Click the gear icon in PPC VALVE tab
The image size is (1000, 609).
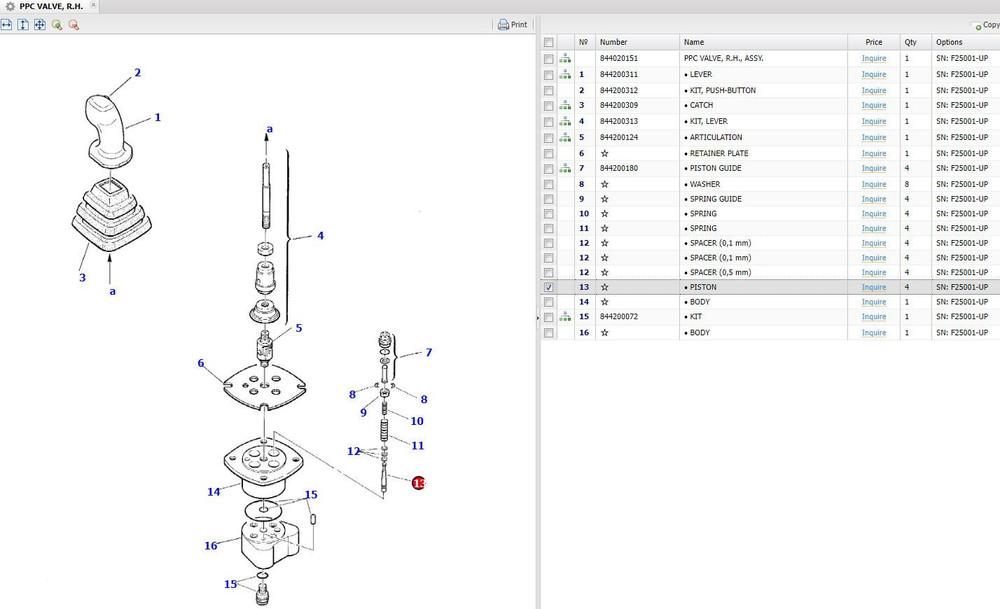pyautogui.click(x=10, y=6)
